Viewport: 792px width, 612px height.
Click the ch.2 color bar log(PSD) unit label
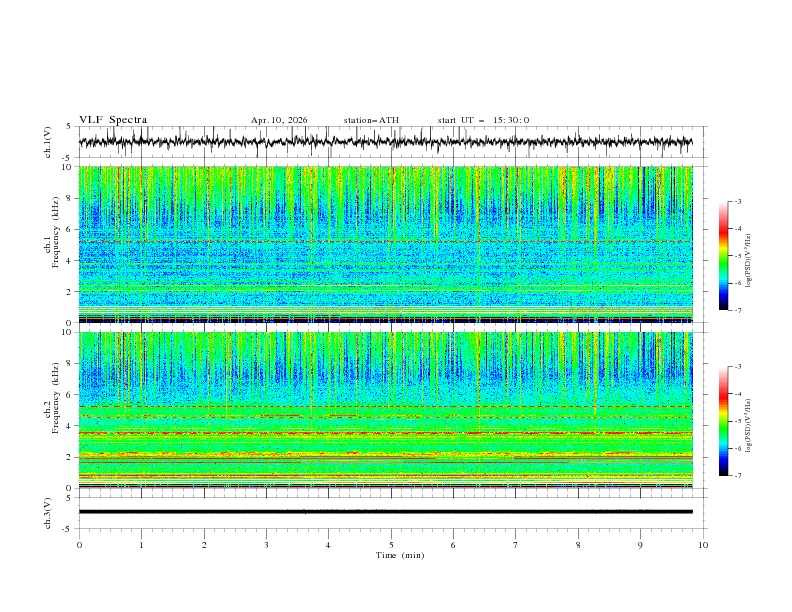coord(748,425)
